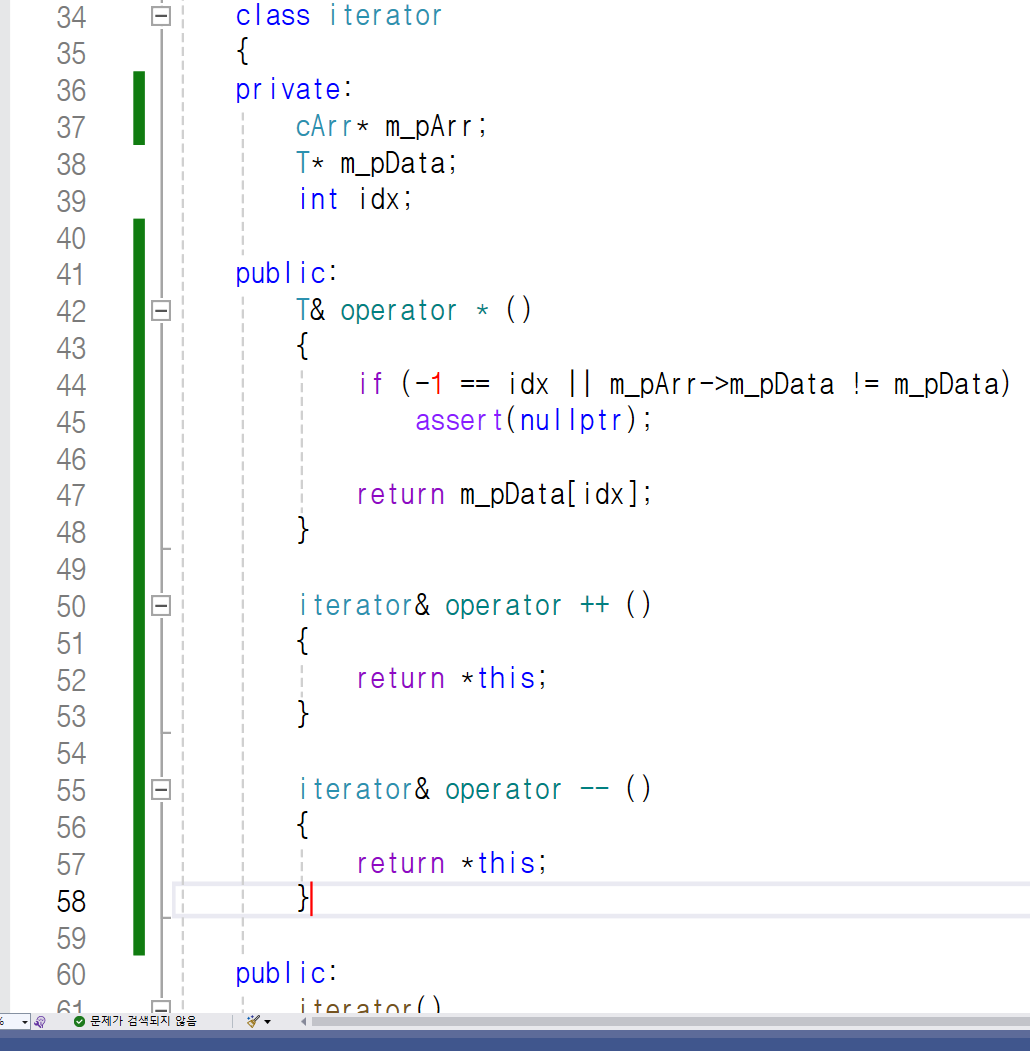Click 'm_pData' declaration on line 38
Image resolution: width=1030 pixels, height=1051 pixels.
(393, 164)
